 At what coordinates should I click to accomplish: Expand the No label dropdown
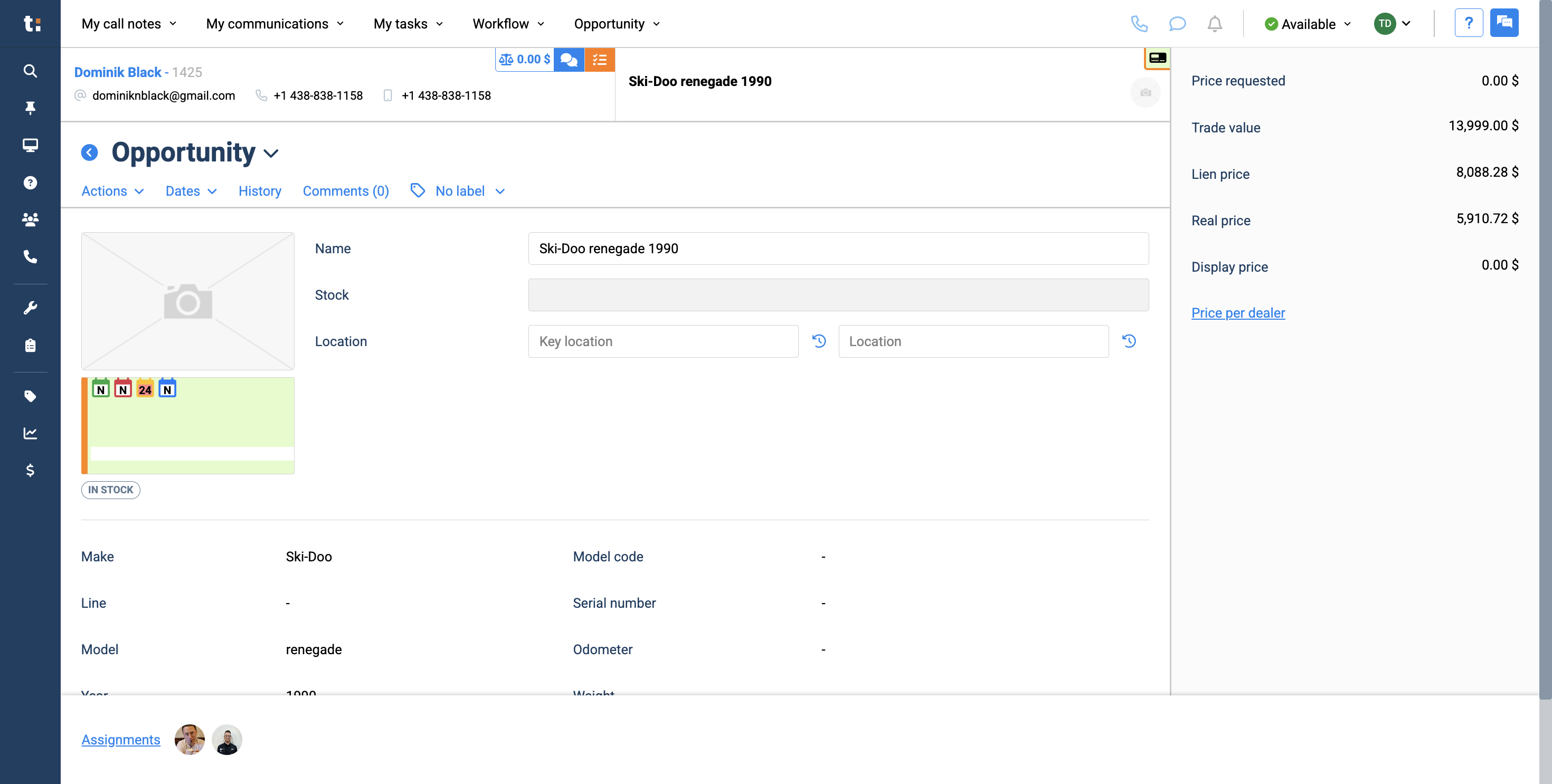(458, 191)
